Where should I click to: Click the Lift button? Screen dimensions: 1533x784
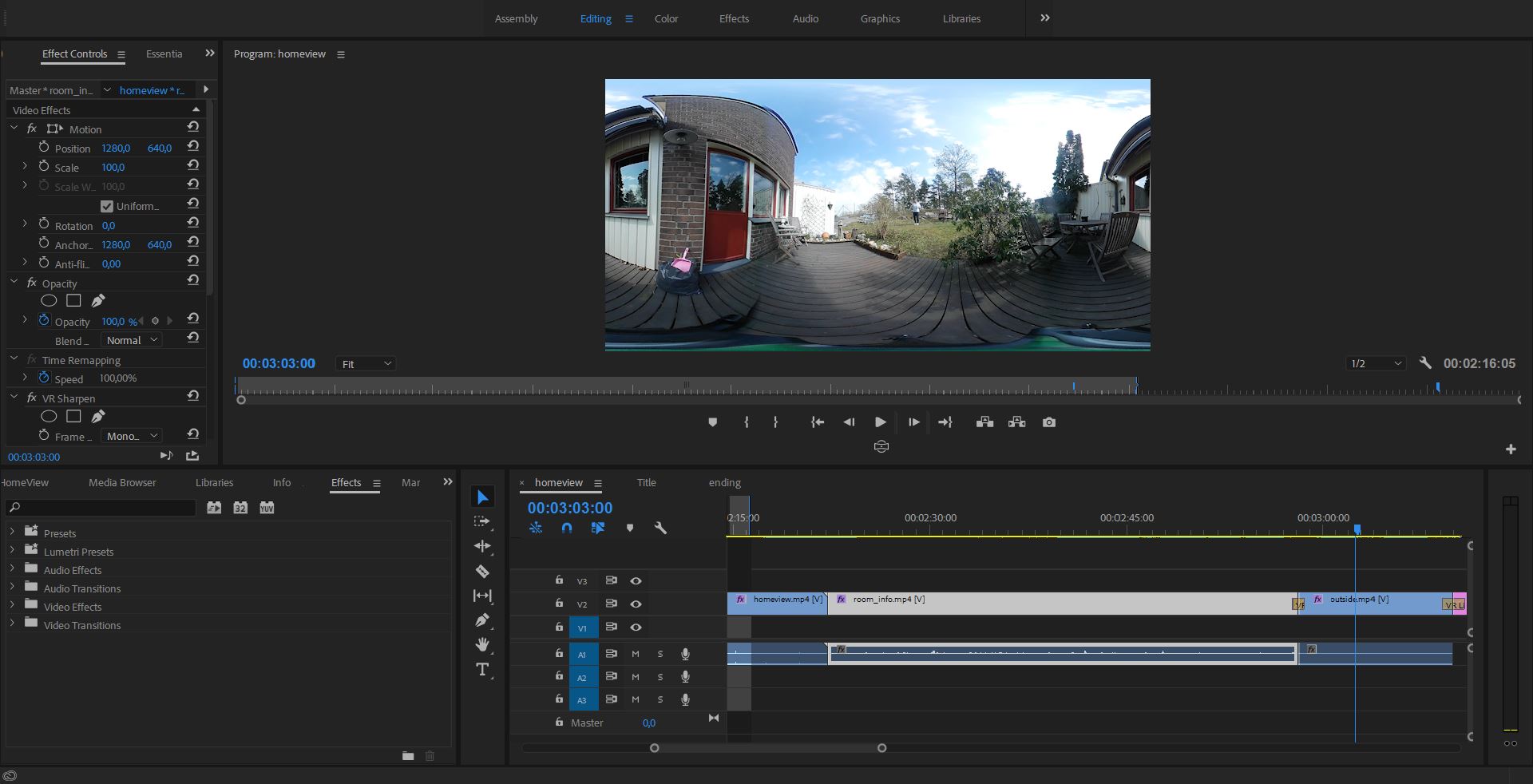(984, 422)
